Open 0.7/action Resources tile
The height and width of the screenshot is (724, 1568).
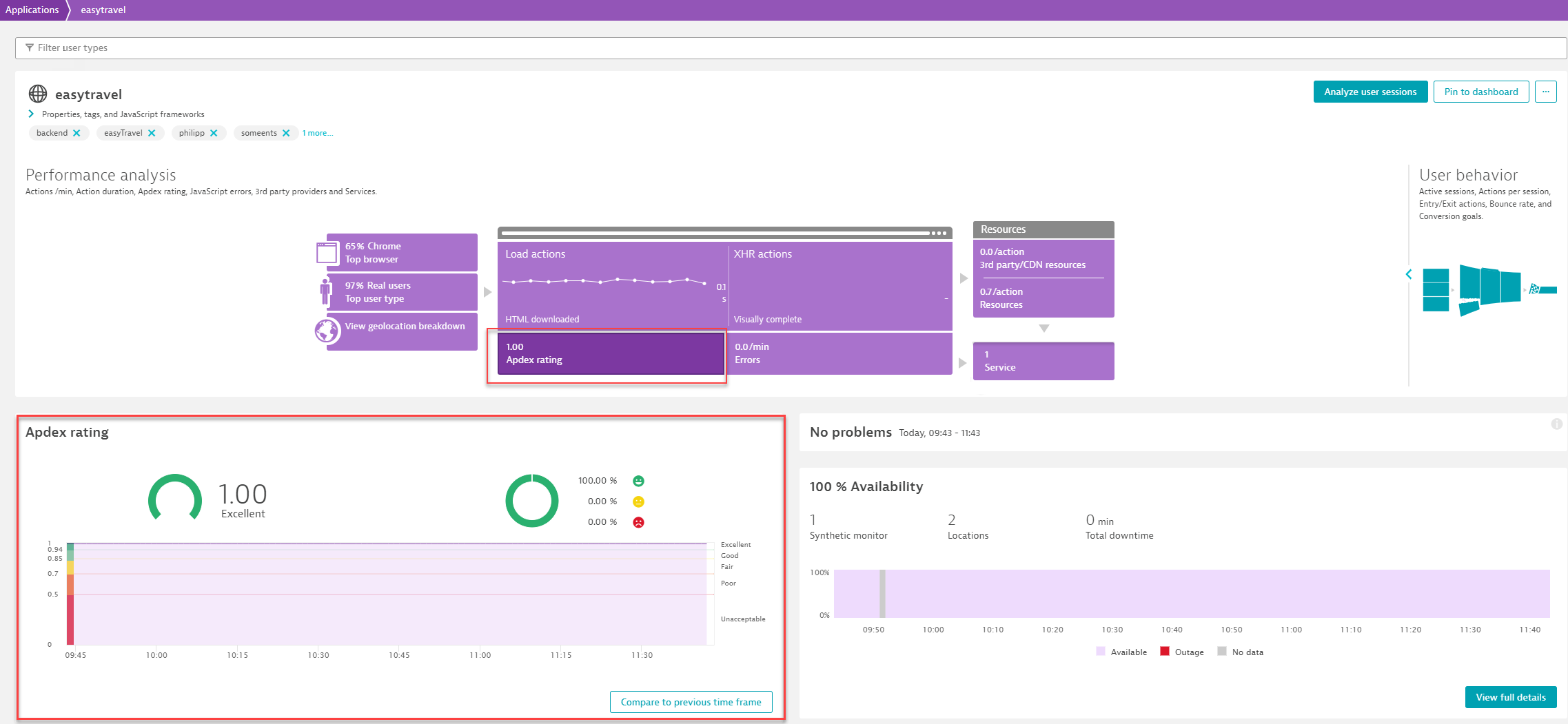(1043, 298)
